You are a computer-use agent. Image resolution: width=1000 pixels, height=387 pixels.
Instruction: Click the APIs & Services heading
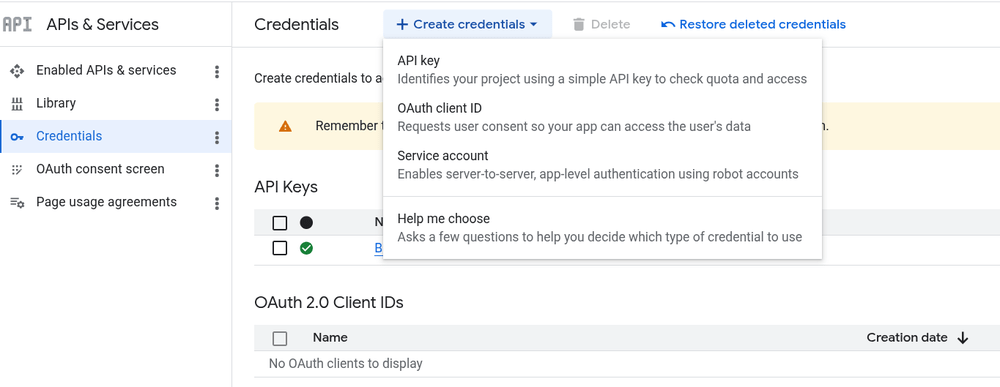103,25
